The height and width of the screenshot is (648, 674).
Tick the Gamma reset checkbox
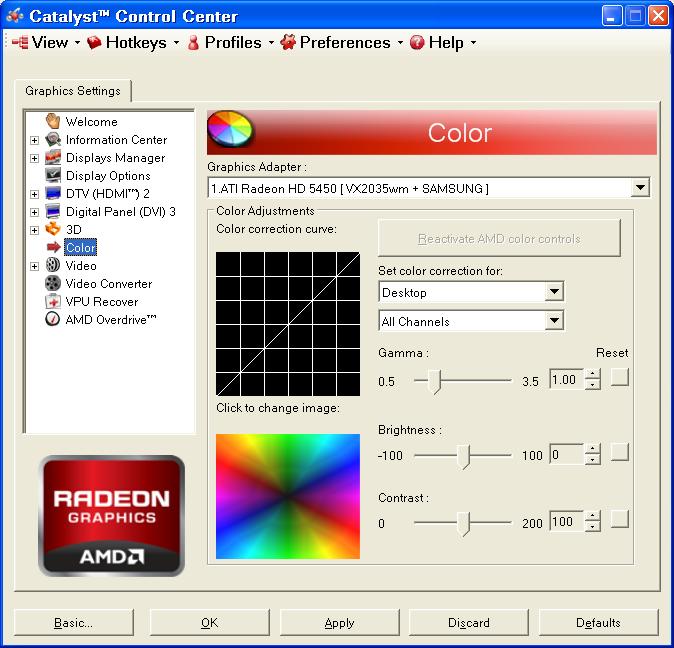pos(620,377)
